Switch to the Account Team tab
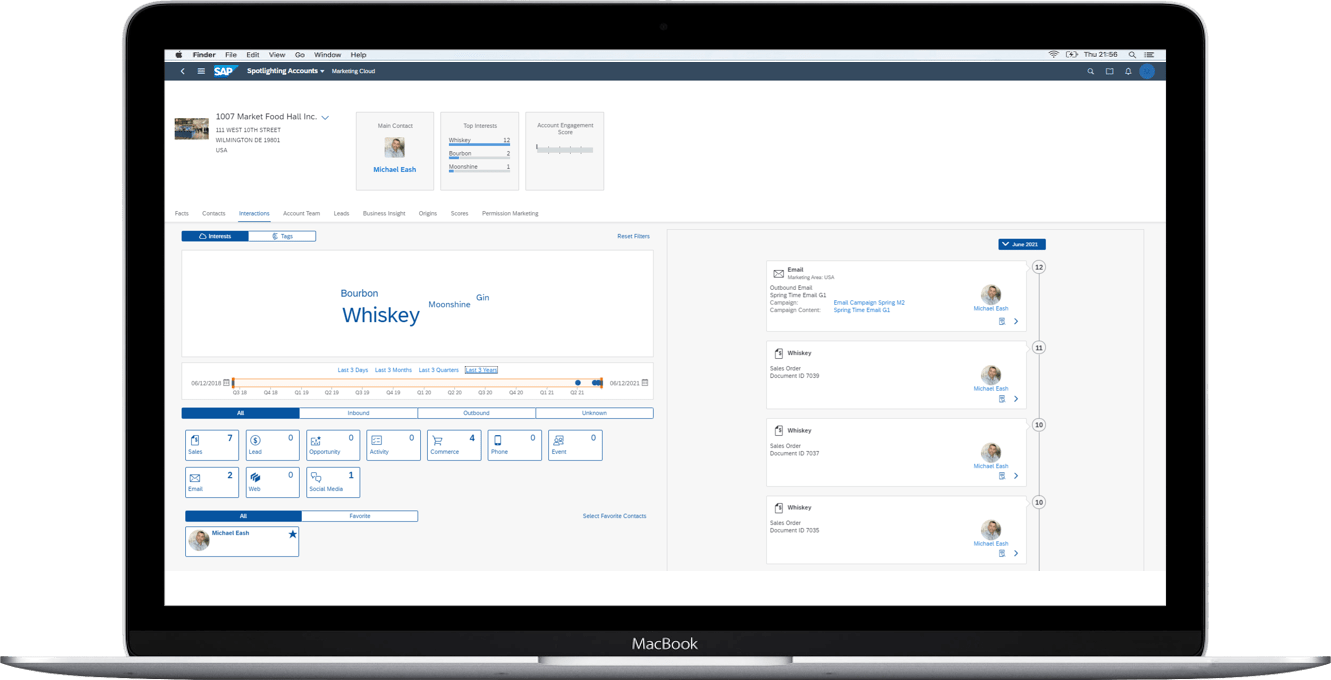Screen dimensions: 1331x680 coord(301,213)
